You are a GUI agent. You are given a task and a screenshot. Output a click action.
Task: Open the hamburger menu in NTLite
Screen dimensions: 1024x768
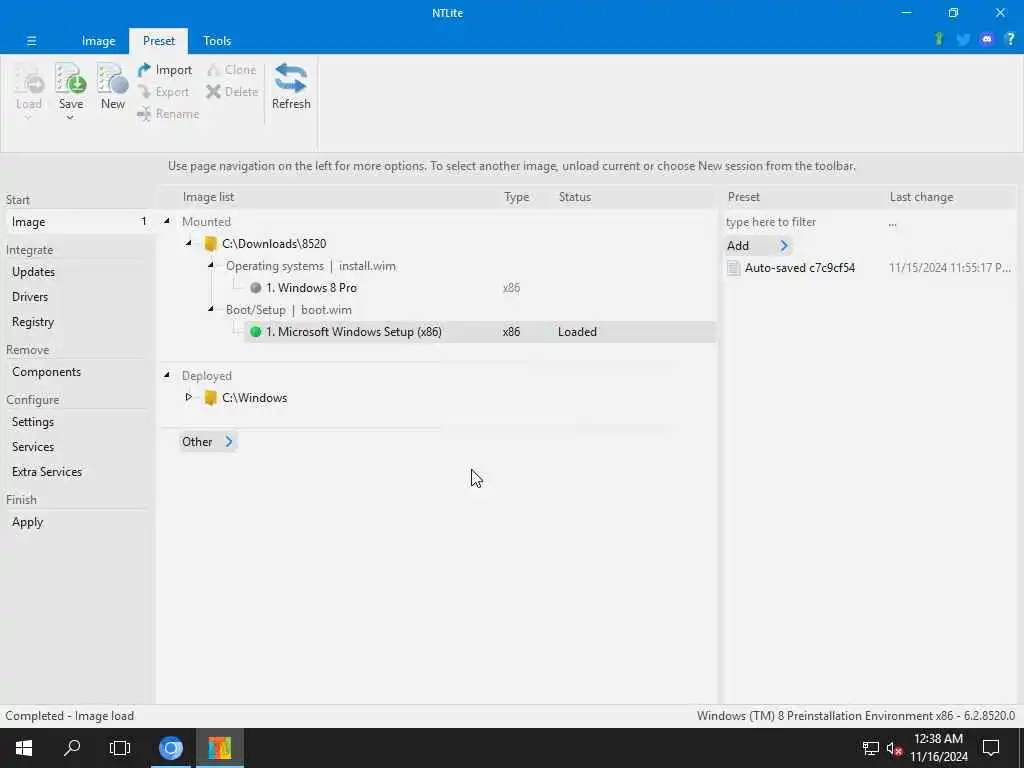pyautogui.click(x=31, y=40)
